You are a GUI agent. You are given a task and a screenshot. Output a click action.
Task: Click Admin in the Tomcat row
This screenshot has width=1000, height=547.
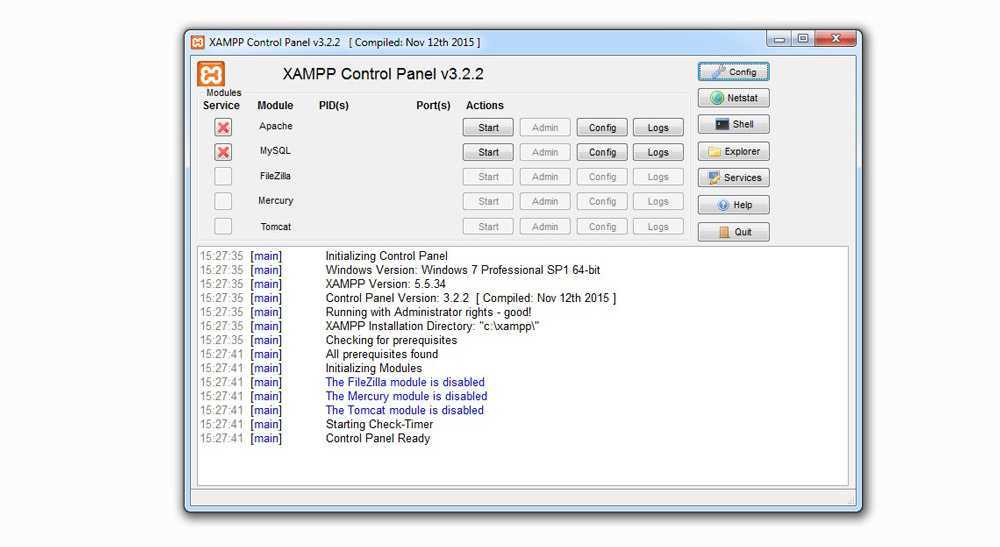tap(545, 226)
